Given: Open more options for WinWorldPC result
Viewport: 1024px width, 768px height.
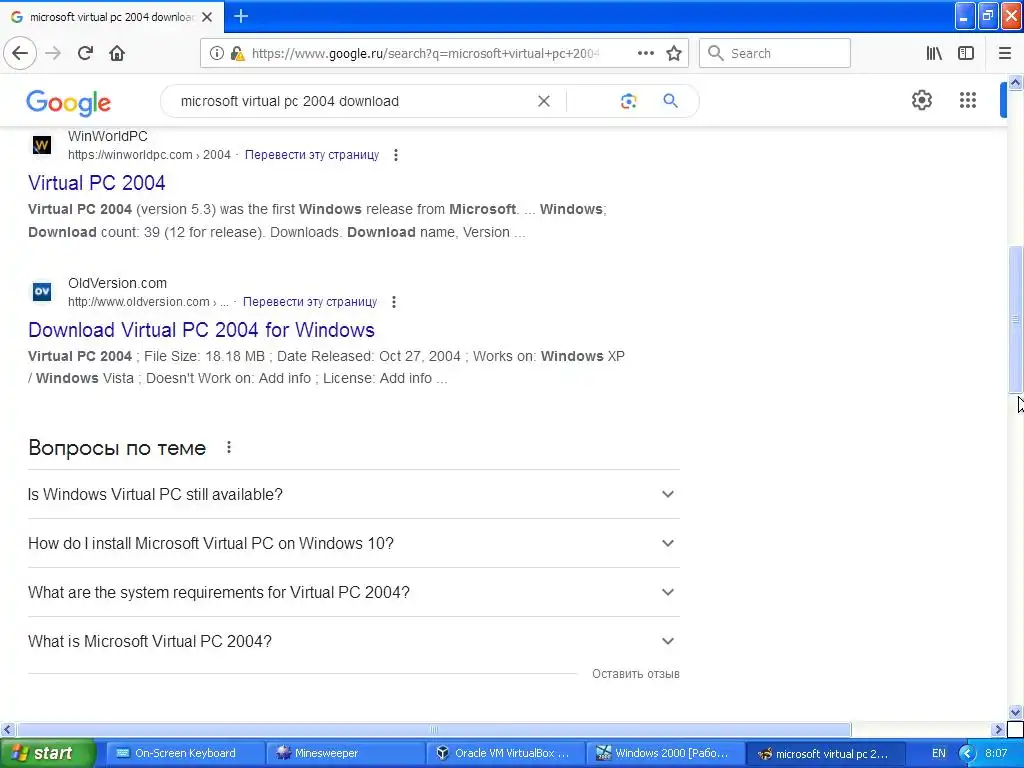Looking at the screenshot, I should click(x=396, y=155).
